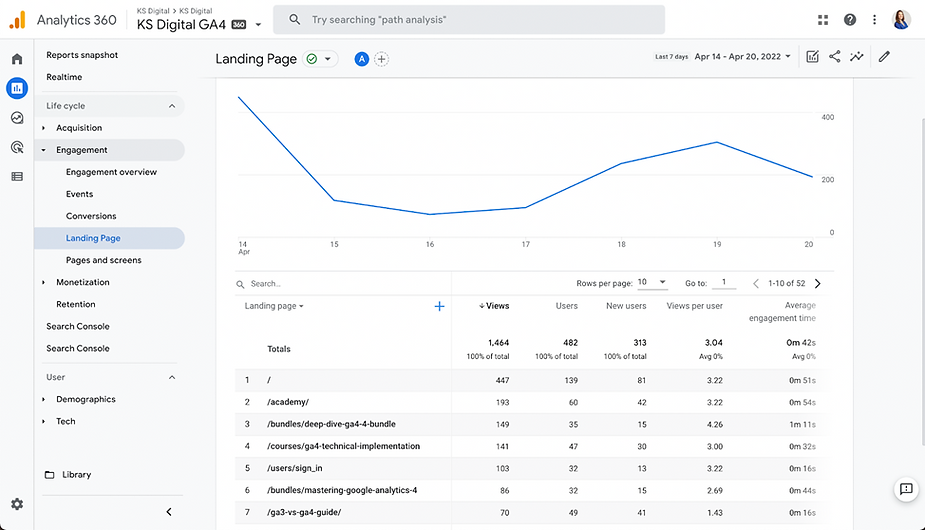925x530 pixels.
Task: Expand the Monetization menu
Action: point(44,282)
